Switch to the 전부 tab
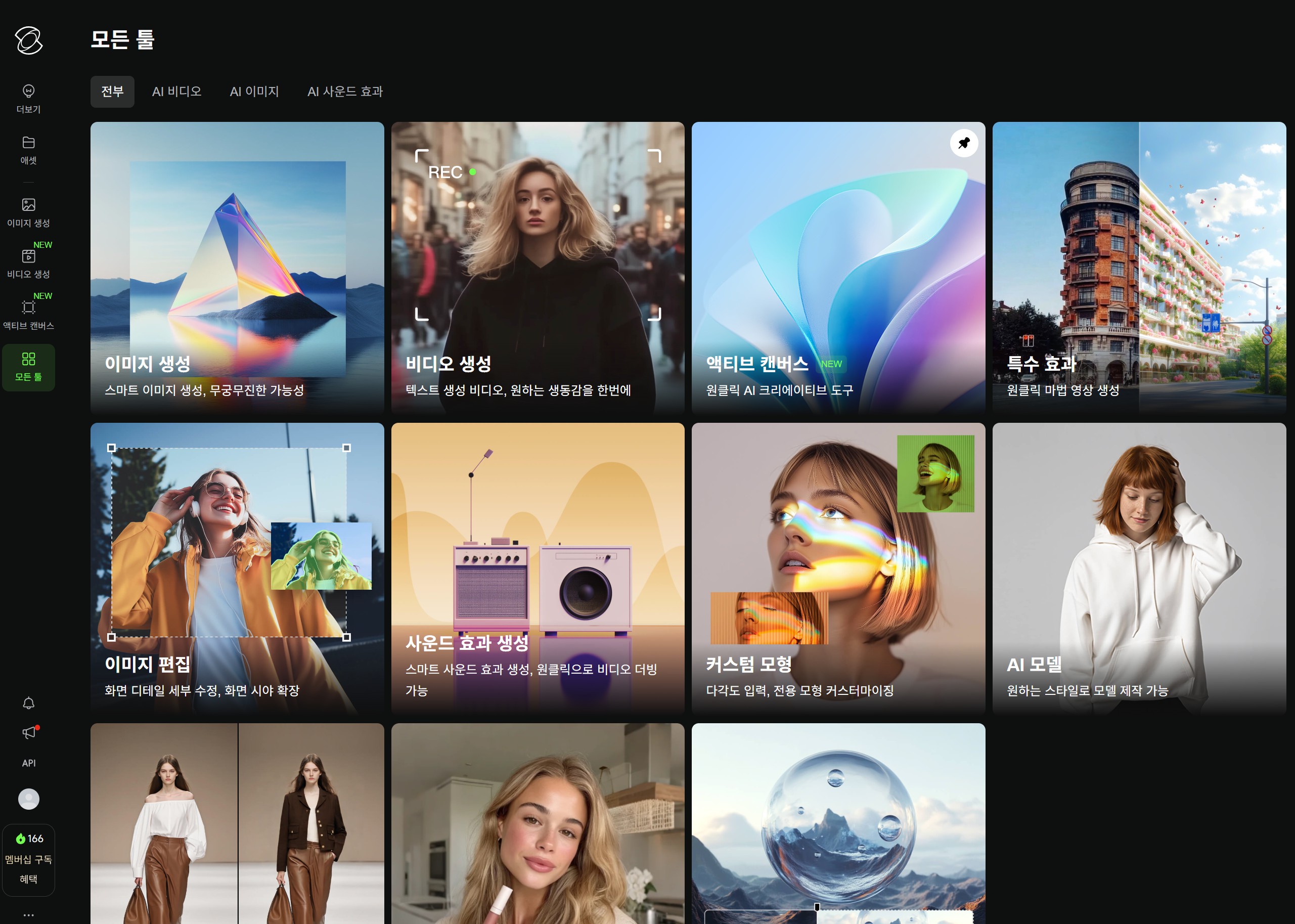 (112, 92)
